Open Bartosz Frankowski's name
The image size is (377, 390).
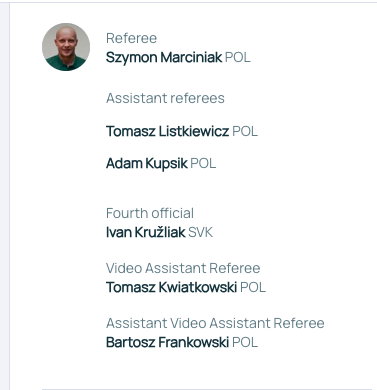(168, 342)
